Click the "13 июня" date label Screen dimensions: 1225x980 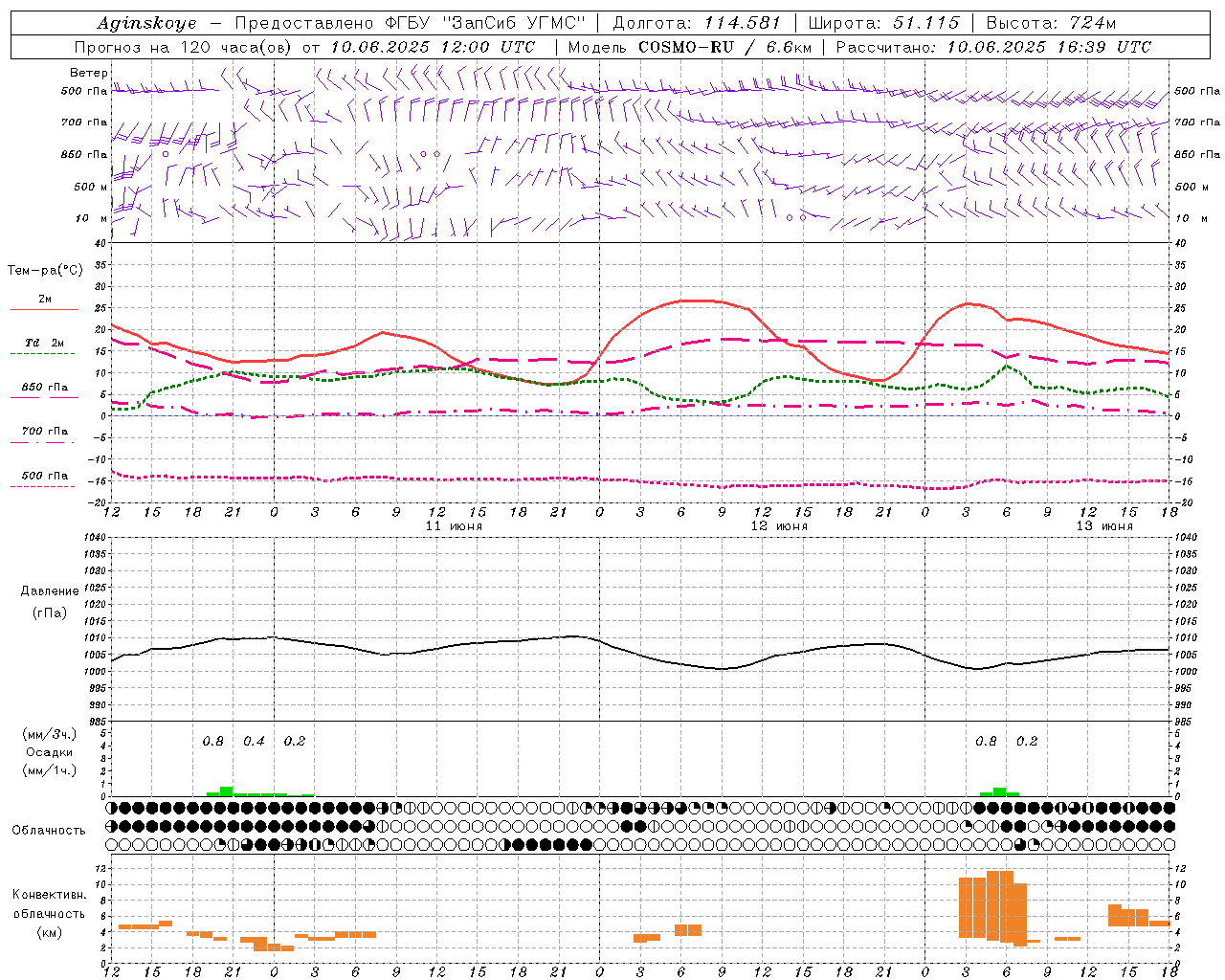(1104, 526)
